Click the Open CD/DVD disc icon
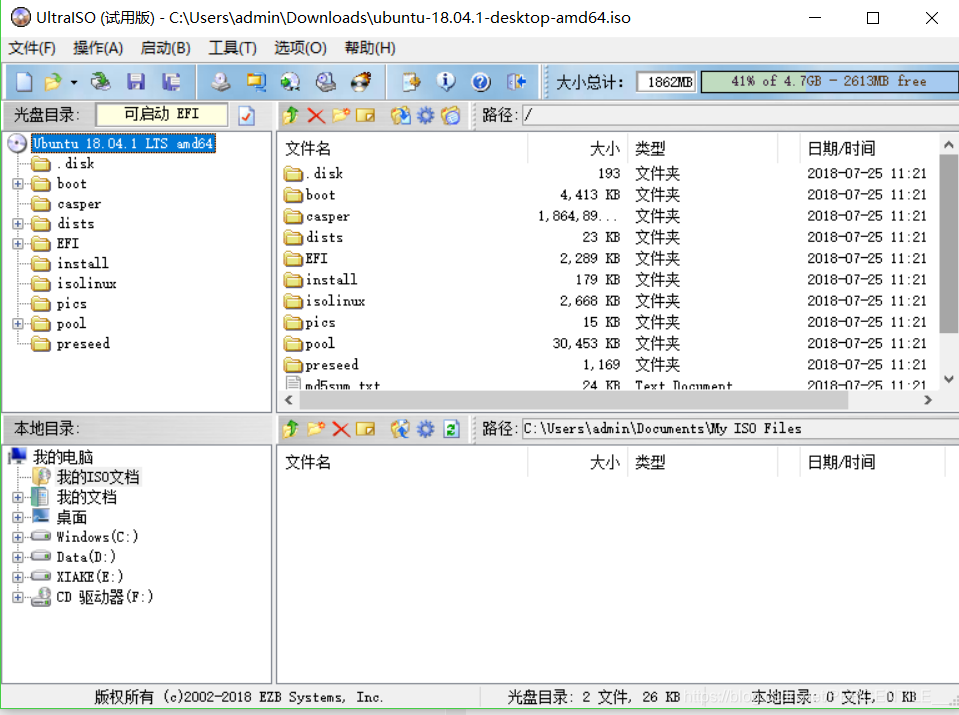Viewport: 959px width, 715px height. click(x=100, y=81)
